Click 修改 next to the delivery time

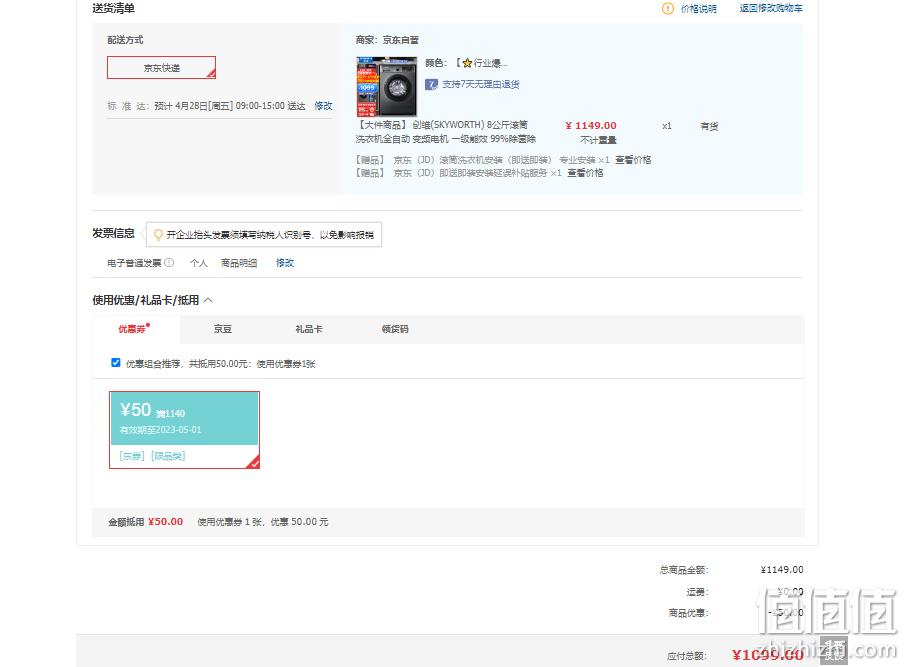coord(323,106)
